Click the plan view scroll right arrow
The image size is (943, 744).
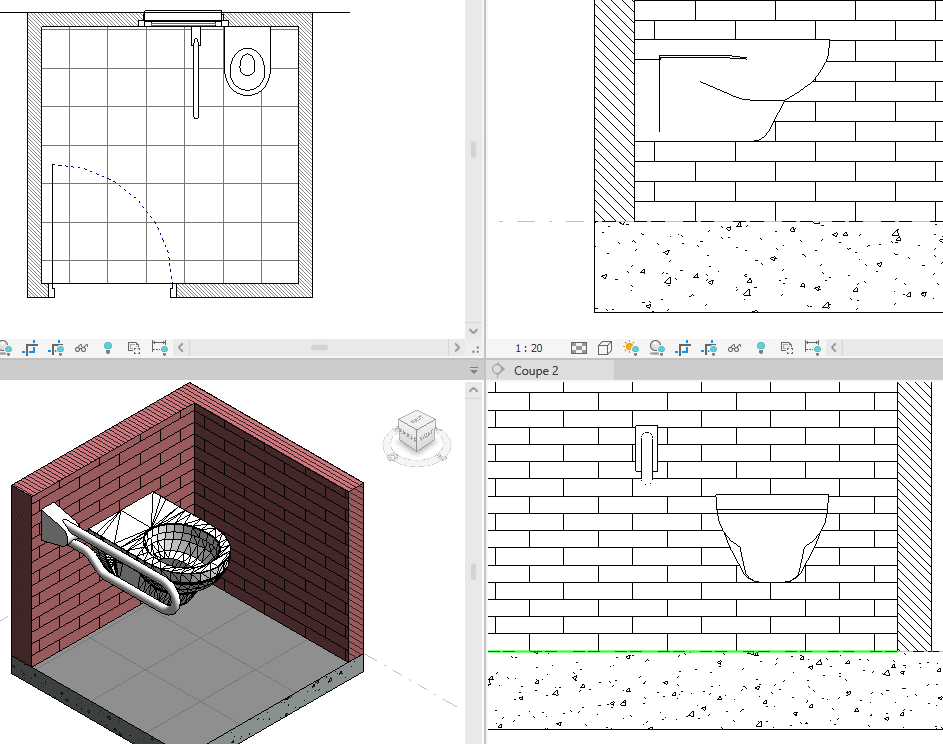457,348
